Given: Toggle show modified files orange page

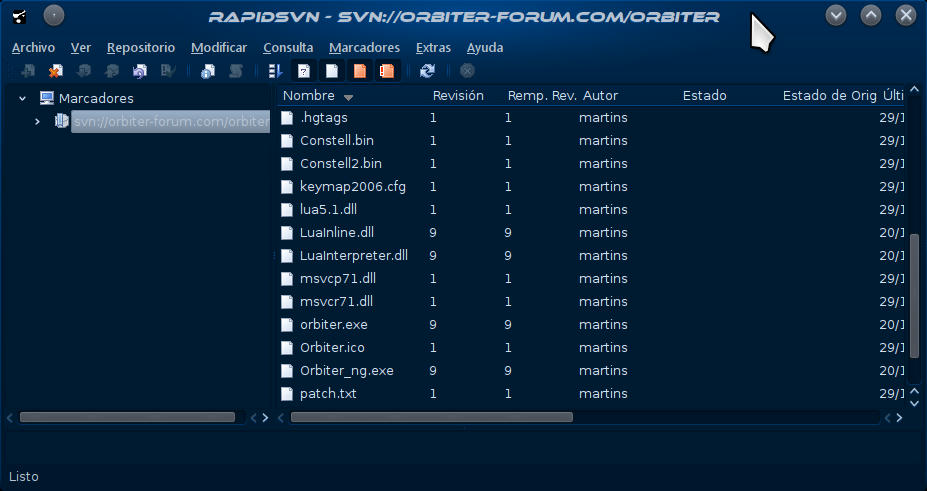Looking at the screenshot, I should point(359,71).
